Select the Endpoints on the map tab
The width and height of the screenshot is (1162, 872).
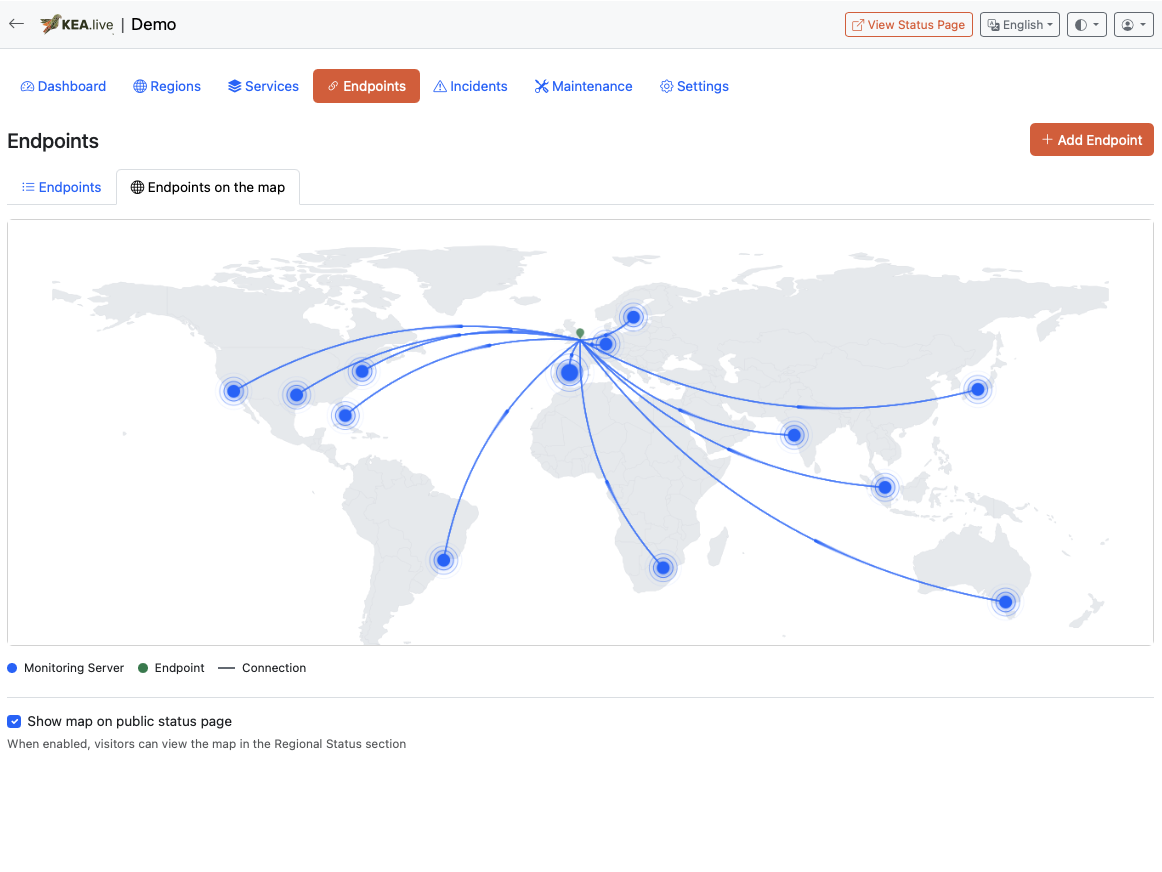(x=207, y=187)
